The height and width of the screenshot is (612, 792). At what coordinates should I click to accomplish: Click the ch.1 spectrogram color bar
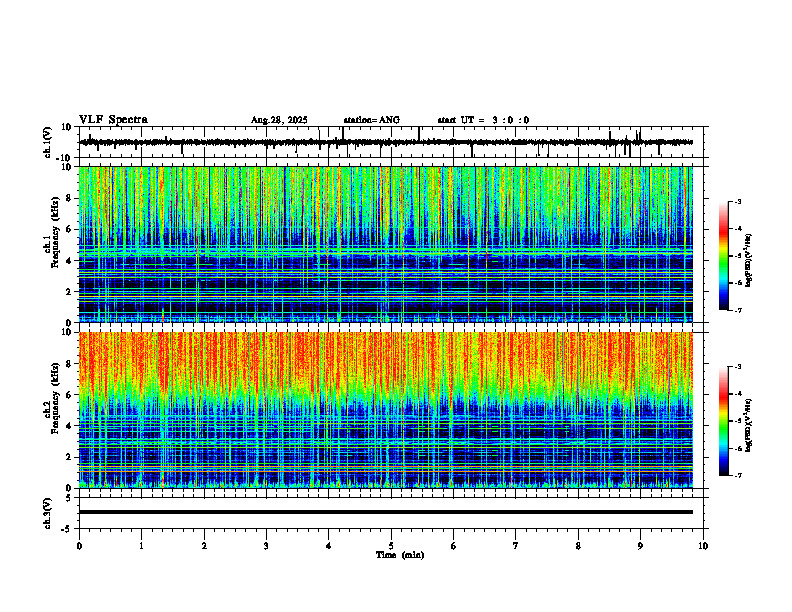click(723, 256)
